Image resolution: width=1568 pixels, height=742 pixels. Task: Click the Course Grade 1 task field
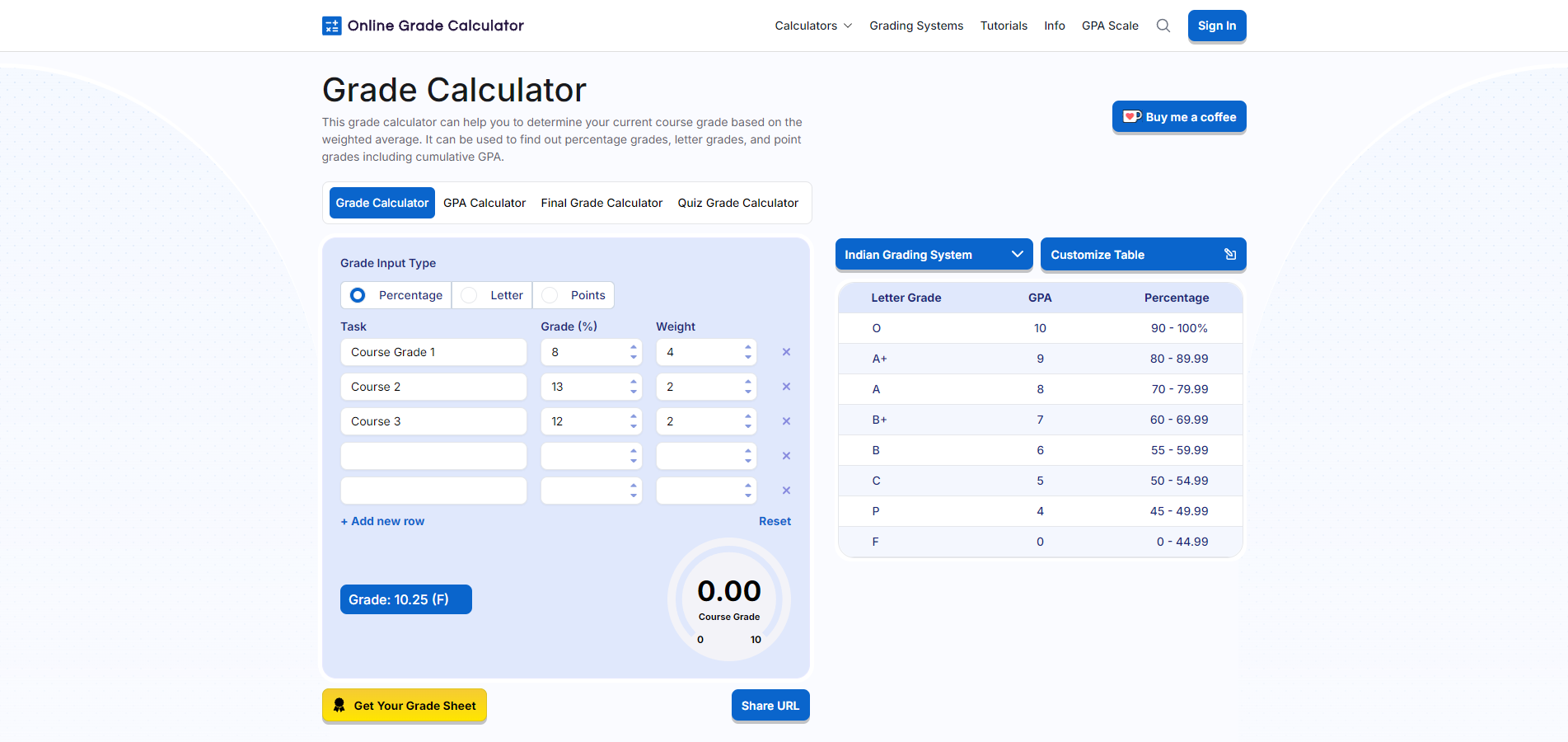(x=433, y=352)
